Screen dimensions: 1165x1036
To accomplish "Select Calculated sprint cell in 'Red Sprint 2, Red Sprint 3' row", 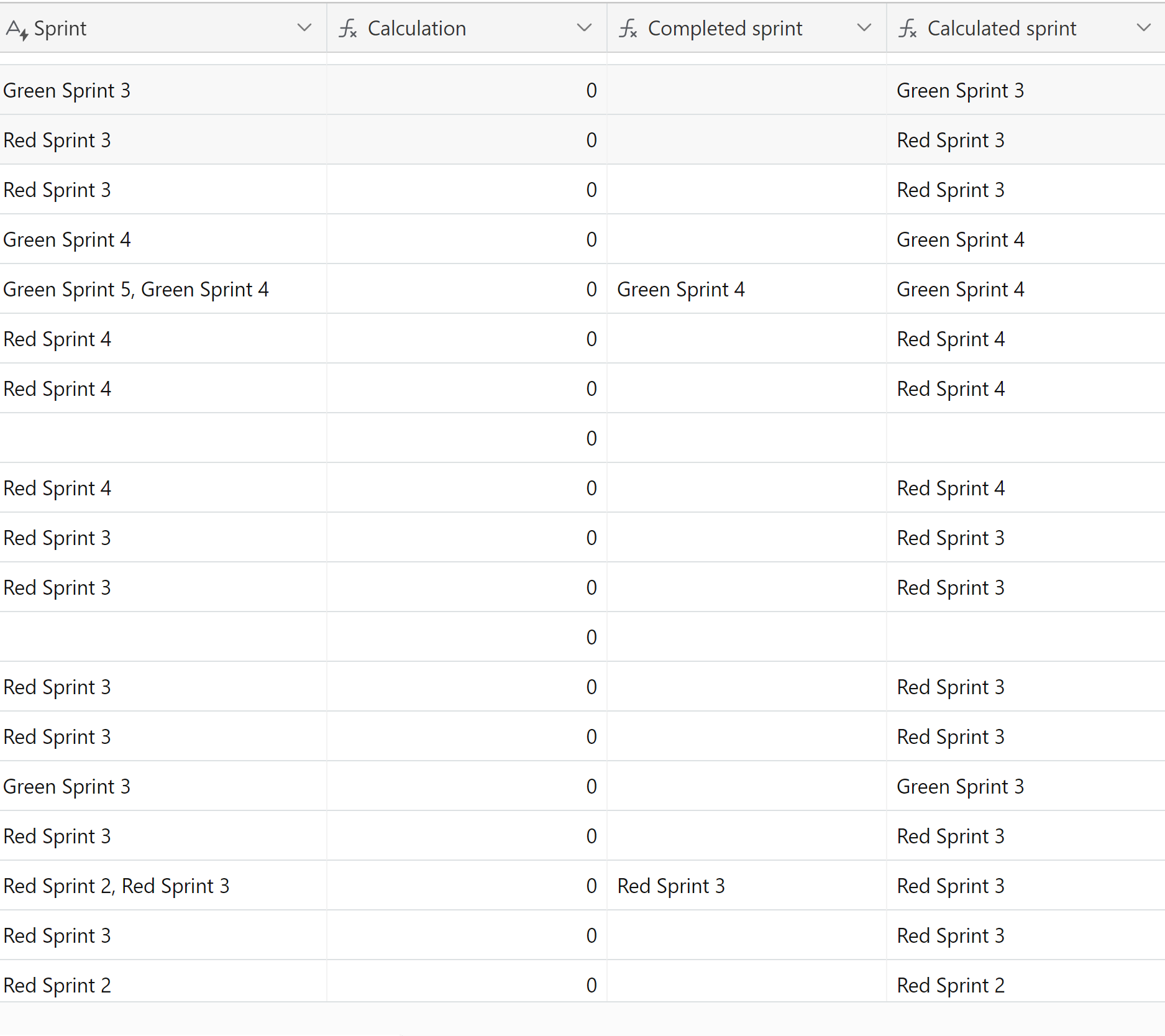I will coord(1026,886).
